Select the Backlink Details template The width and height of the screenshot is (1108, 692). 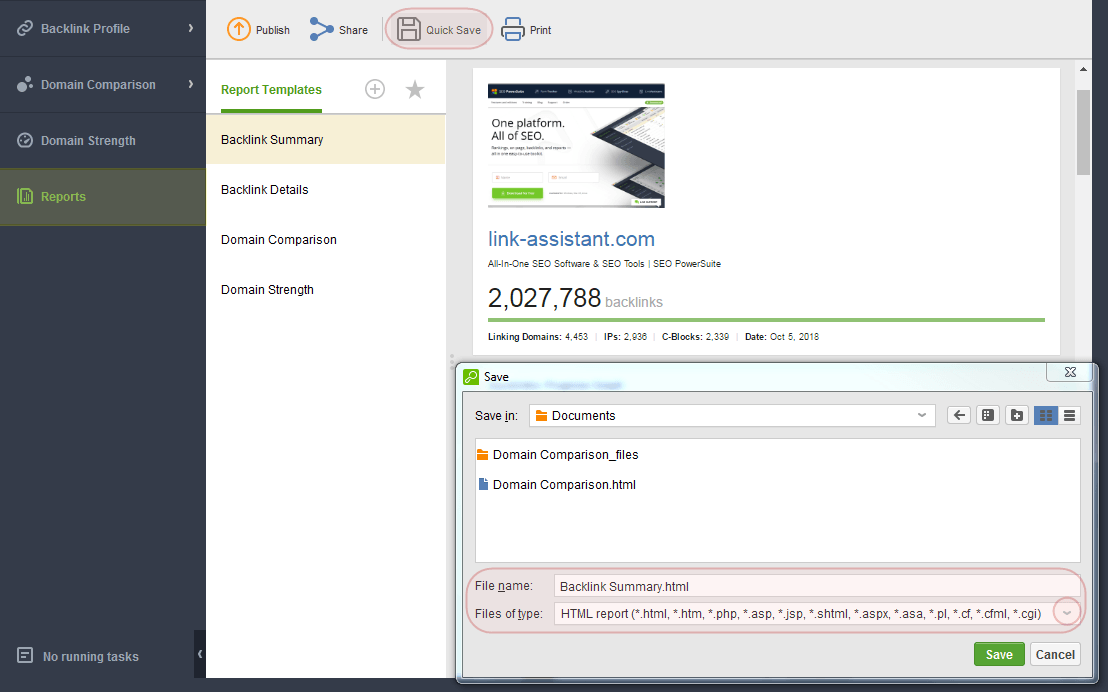pos(326,189)
